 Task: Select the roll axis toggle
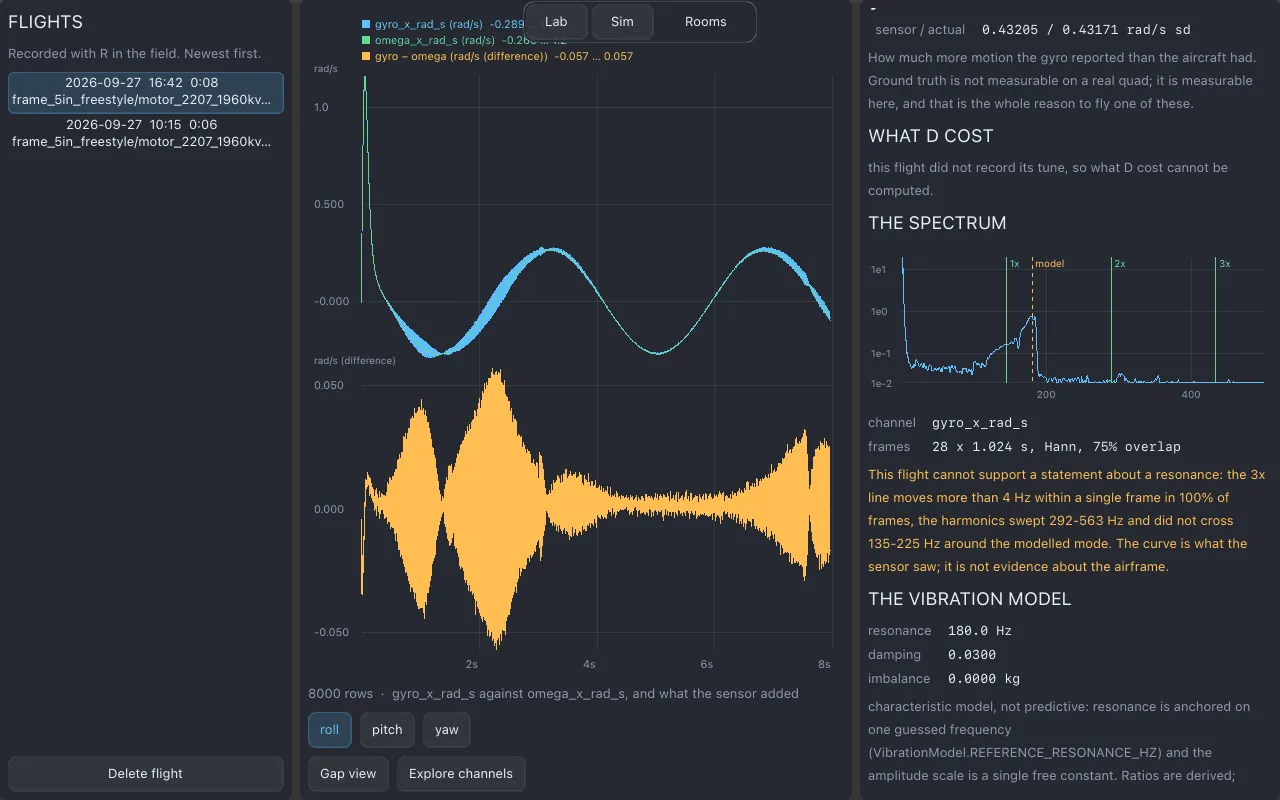pos(330,730)
